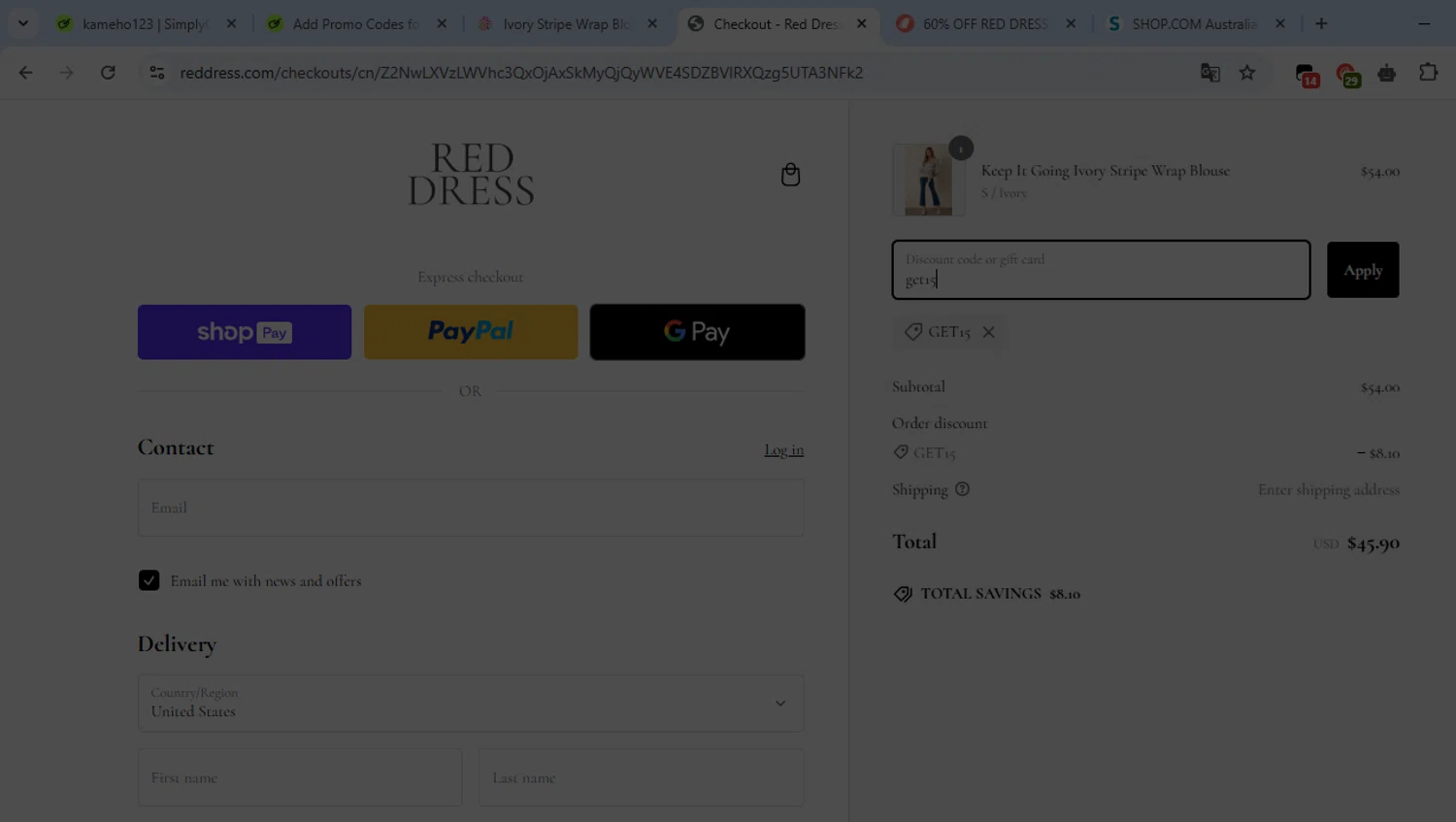Focus the discount code or gift card field

(x=1101, y=270)
